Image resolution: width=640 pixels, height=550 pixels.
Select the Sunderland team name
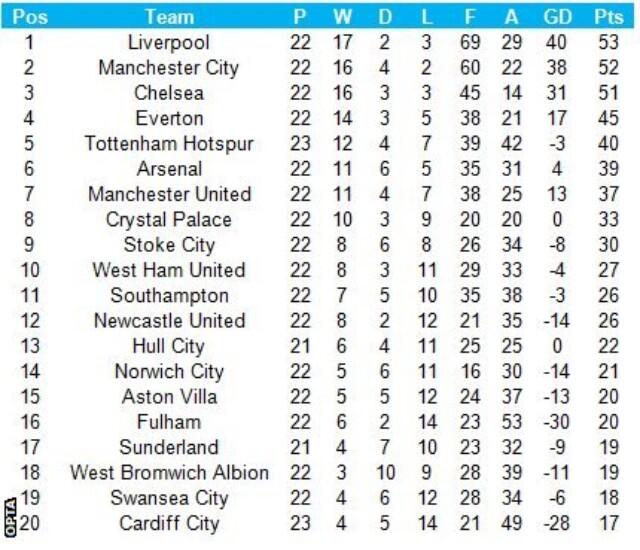pyautogui.click(x=169, y=447)
